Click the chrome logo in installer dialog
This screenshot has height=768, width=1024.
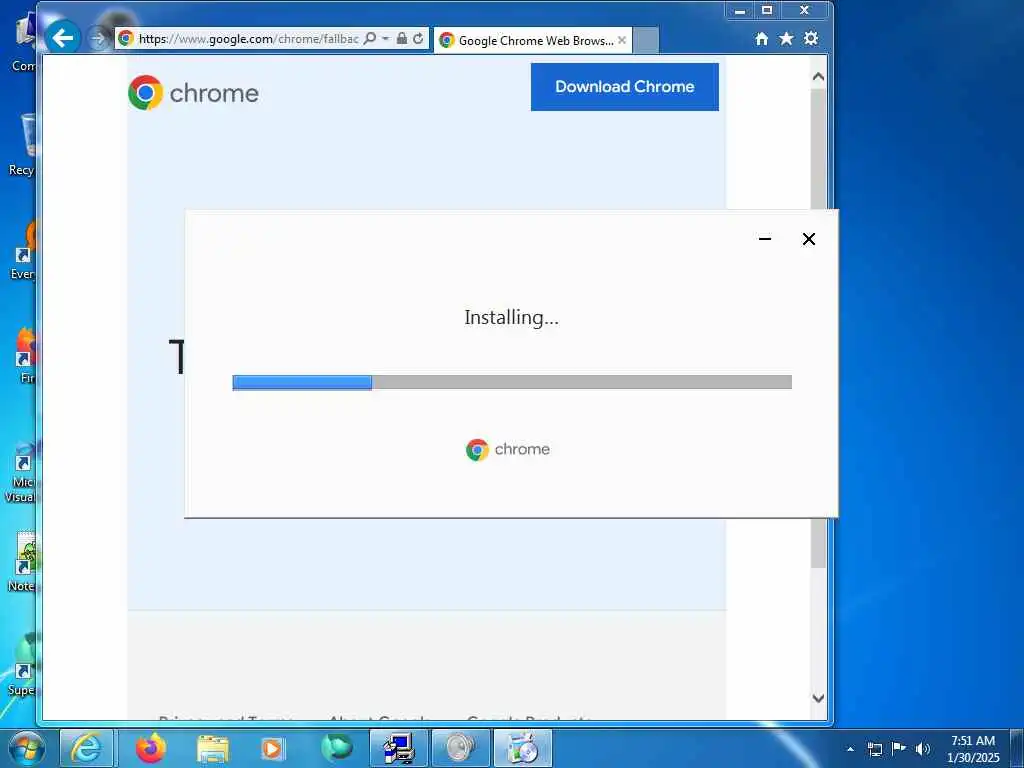click(508, 449)
